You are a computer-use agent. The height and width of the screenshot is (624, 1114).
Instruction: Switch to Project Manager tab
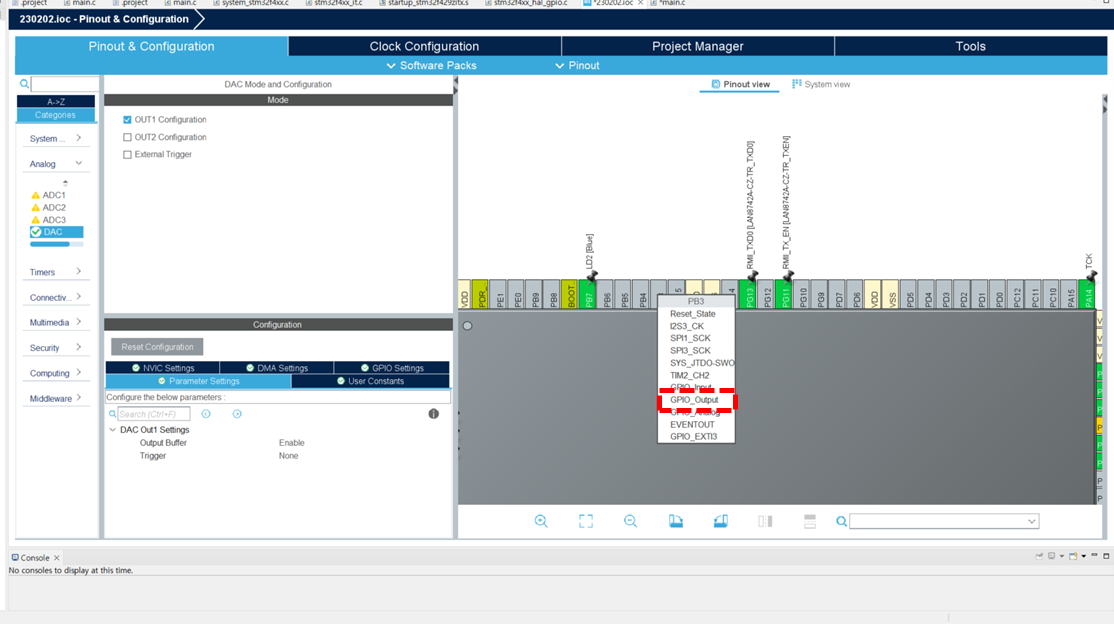(698, 46)
